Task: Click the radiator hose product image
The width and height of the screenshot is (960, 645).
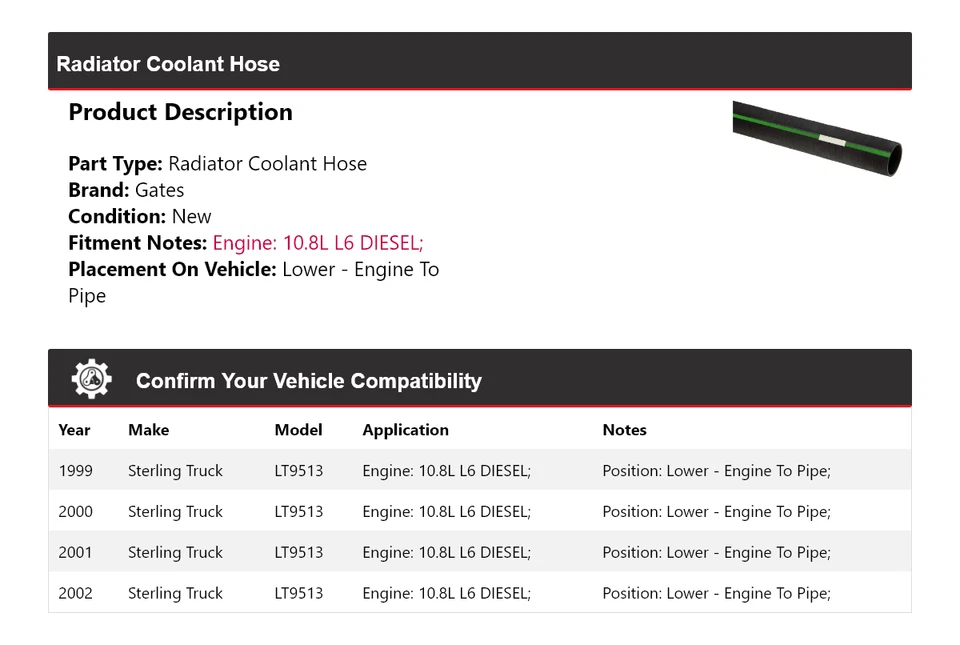Action: click(x=816, y=138)
